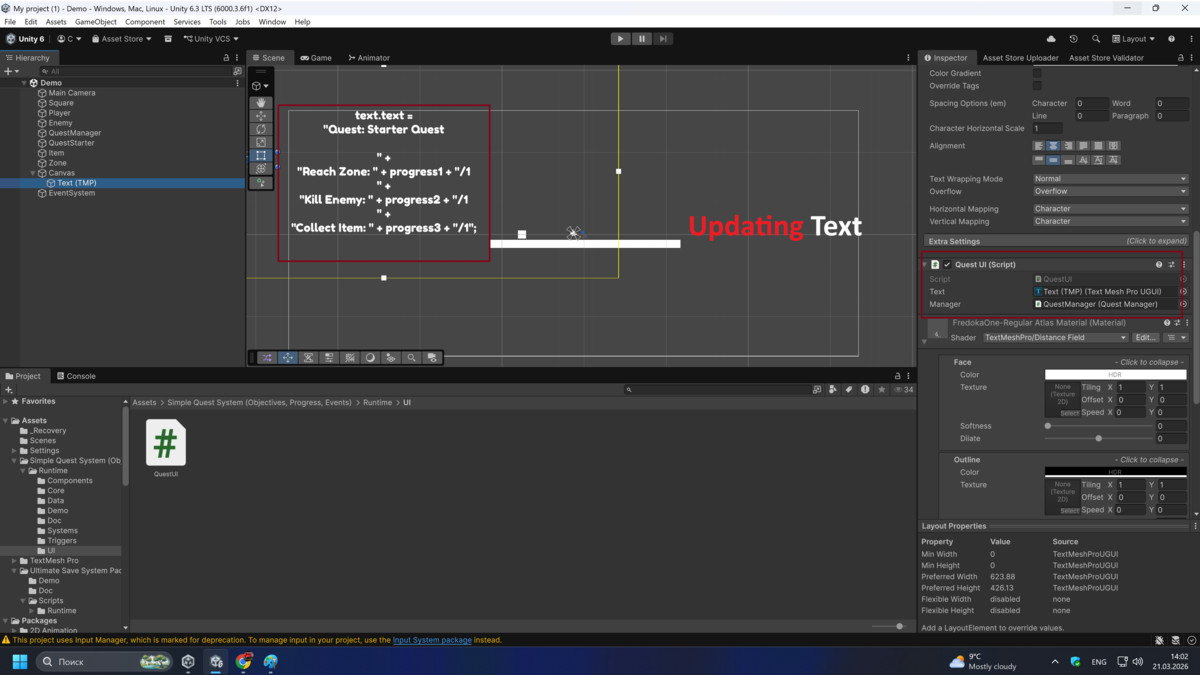Select the Hand view tool
Image resolution: width=1200 pixels, height=675 pixels.
coord(261,102)
